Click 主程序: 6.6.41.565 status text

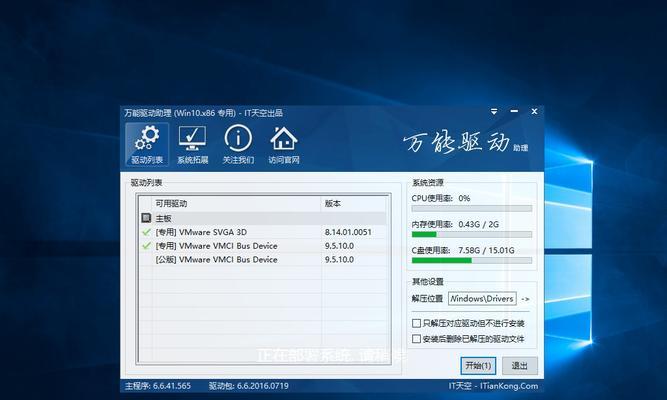tap(158, 386)
